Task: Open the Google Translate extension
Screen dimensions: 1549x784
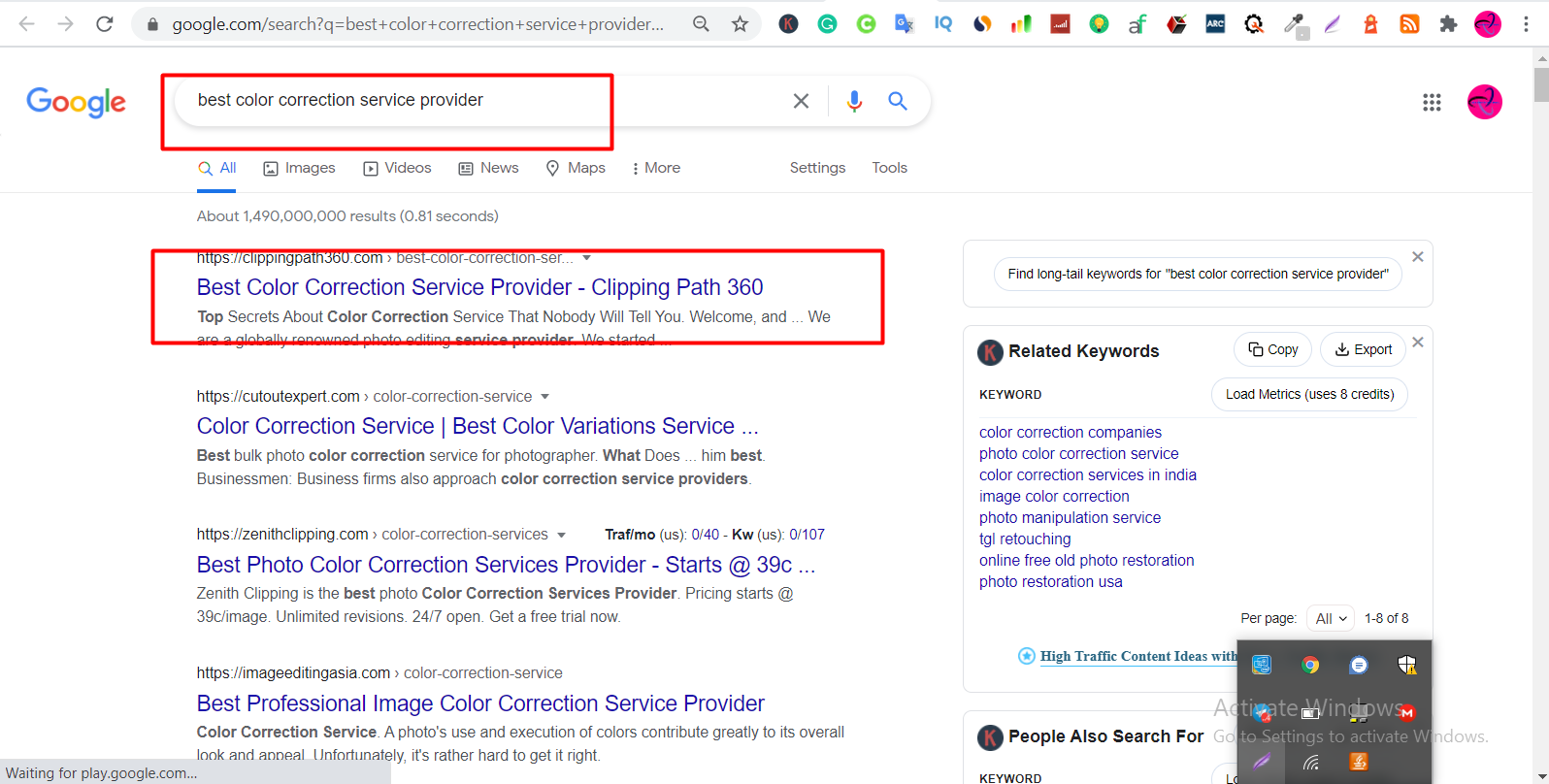Action: [905, 24]
